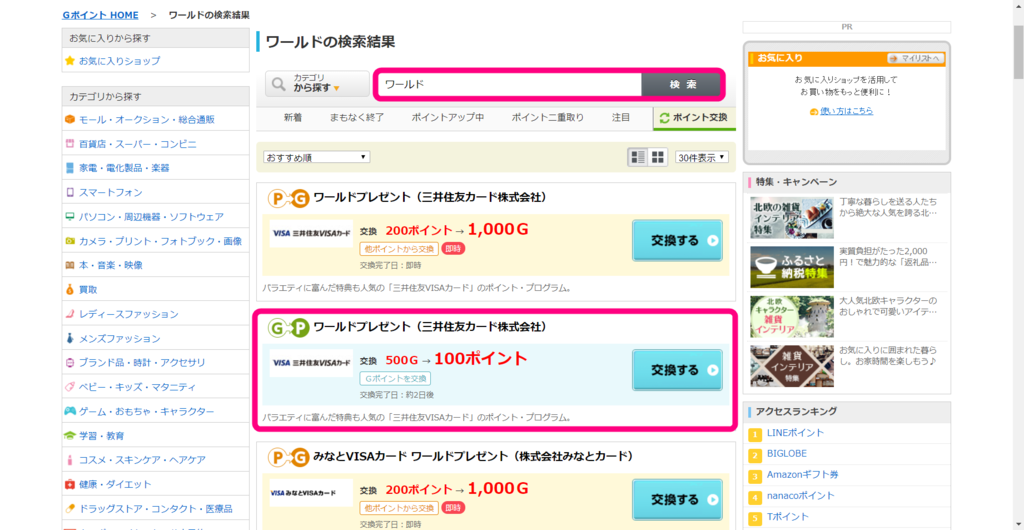
Task: Open Tポイント in access ranking
Action: [x=788, y=517]
